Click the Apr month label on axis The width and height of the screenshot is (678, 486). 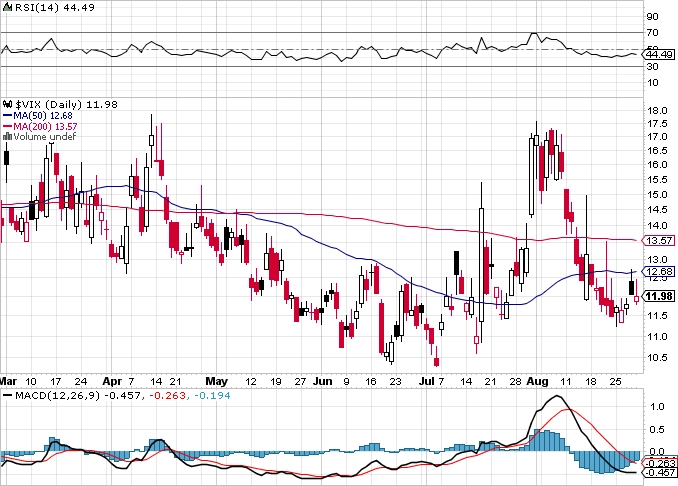point(112,381)
